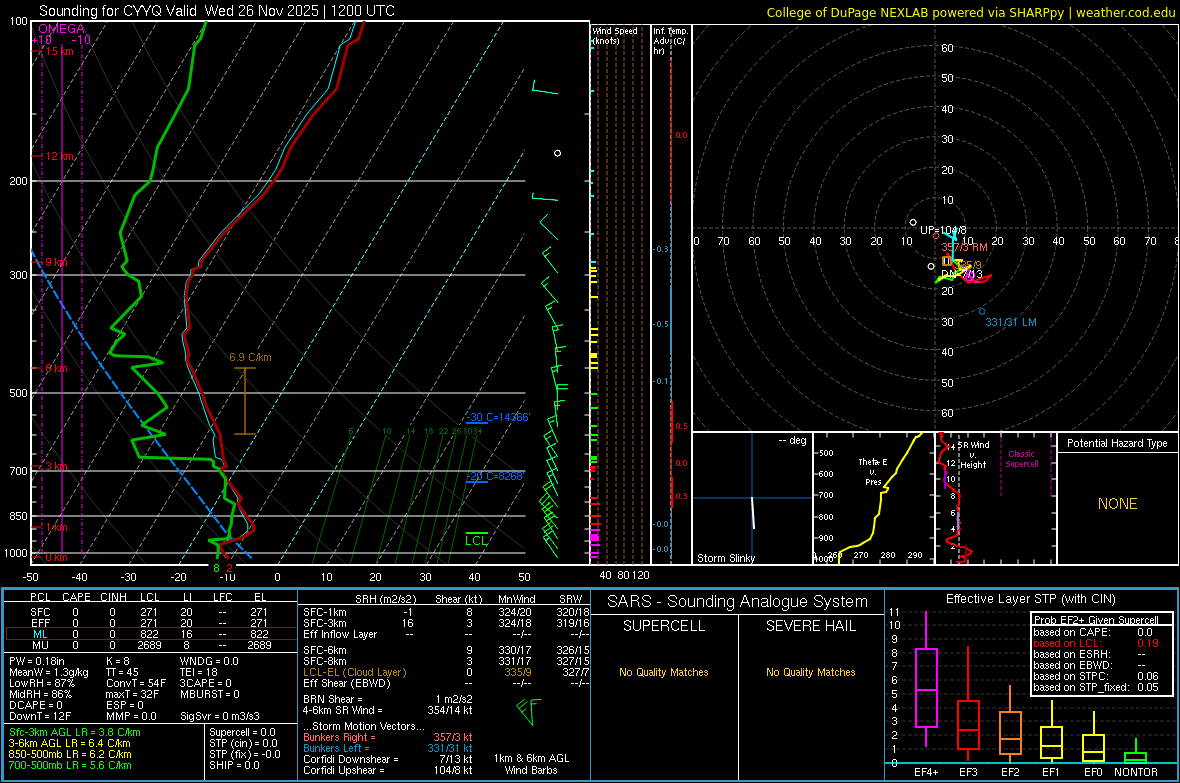This screenshot has height=783, width=1180.
Task: Select the SFC-1km SRH row
Action: pos(446,613)
